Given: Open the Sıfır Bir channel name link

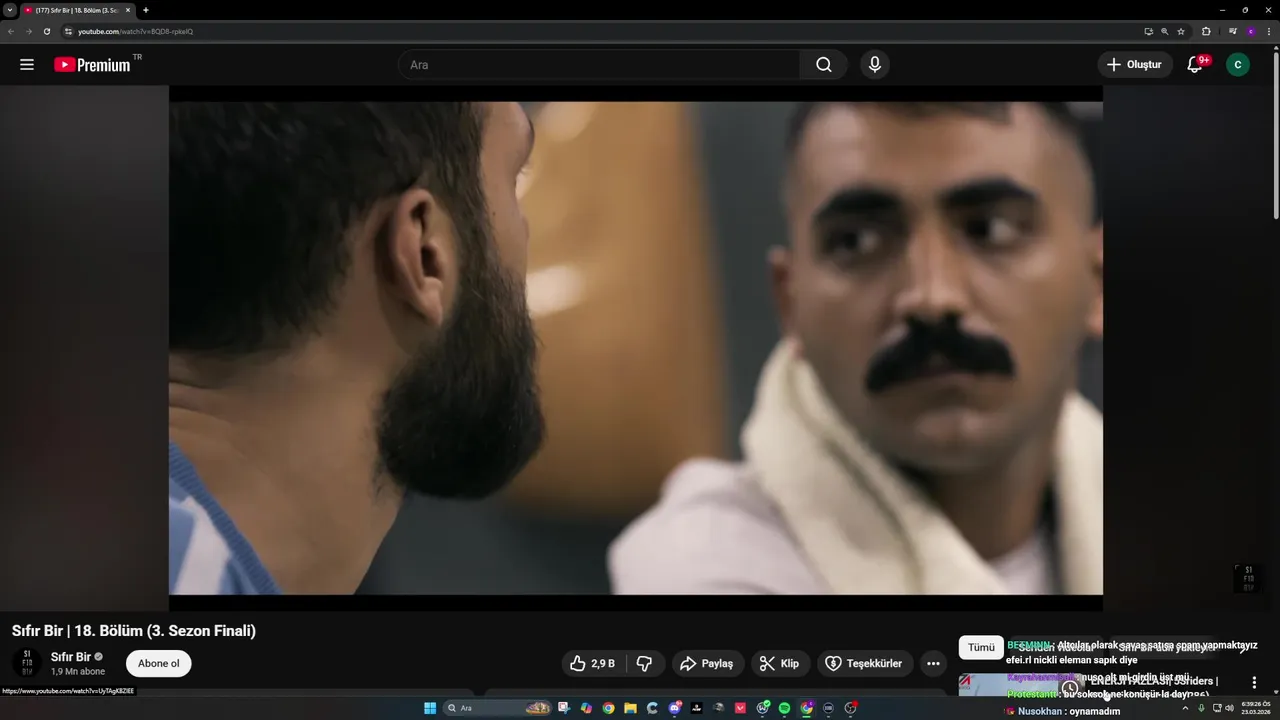Looking at the screenshot, I should (71, 657).
